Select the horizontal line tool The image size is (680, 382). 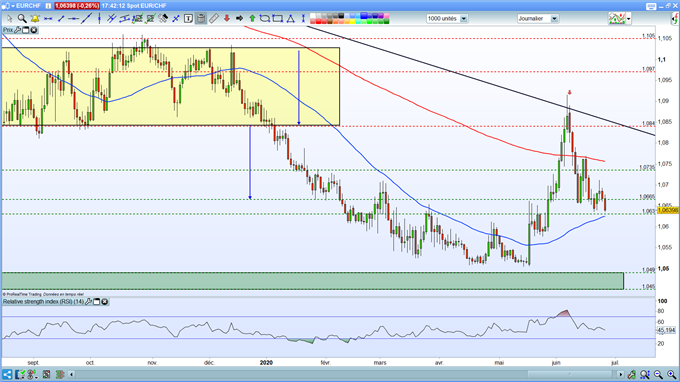pyautogui.click(x=74, y=19)
